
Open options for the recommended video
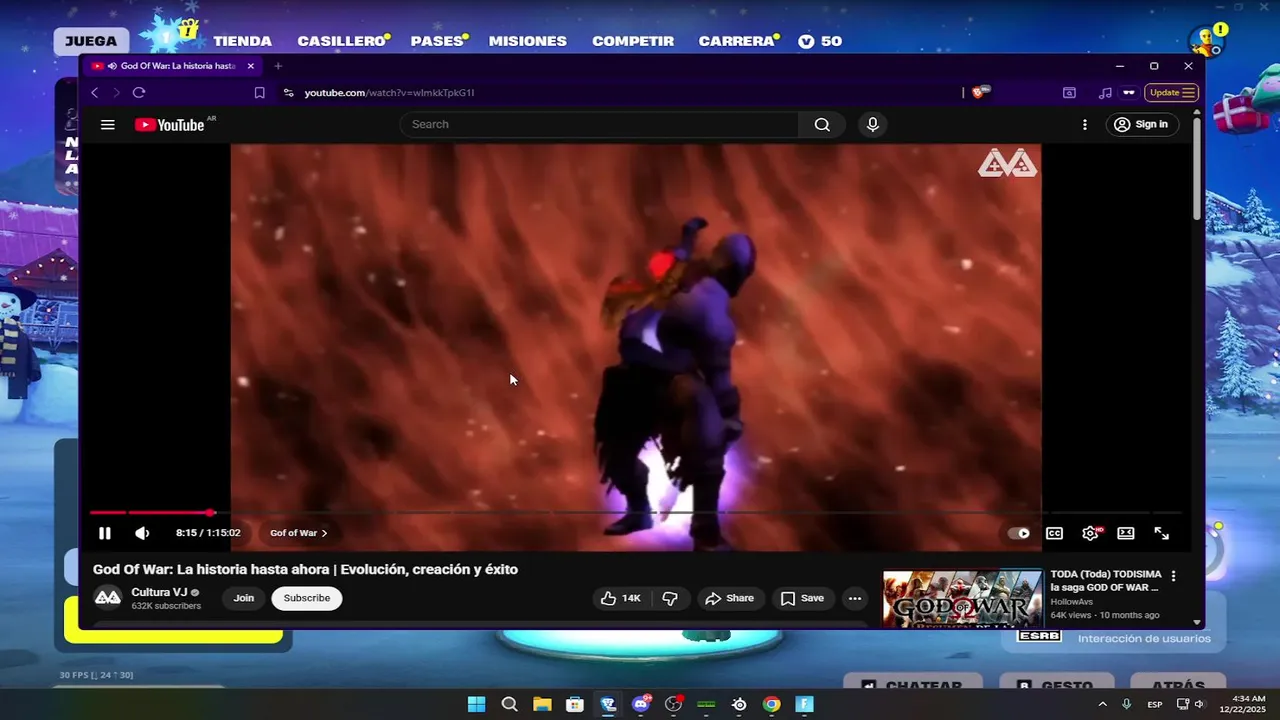tap(1173, 576)
